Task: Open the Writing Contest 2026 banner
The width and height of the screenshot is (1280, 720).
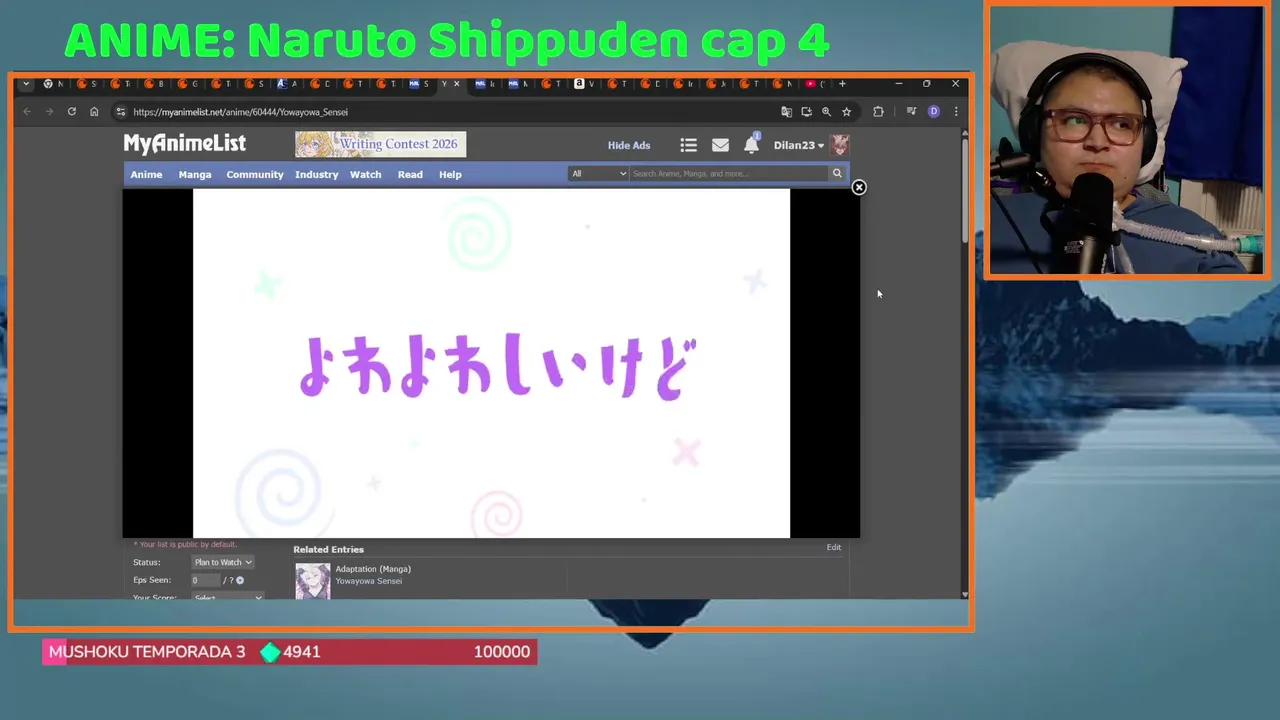Action: (x=380, y=144)
